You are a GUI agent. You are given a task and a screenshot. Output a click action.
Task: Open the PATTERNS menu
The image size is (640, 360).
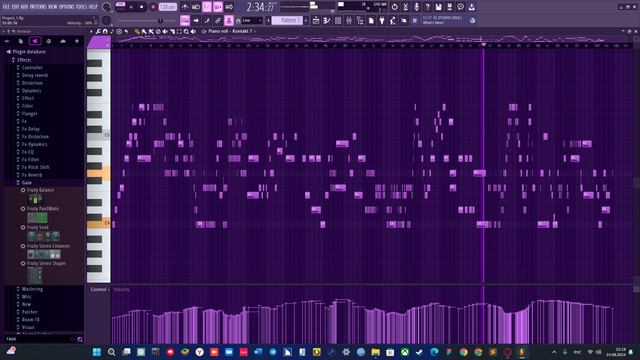(x=38, y=7)
